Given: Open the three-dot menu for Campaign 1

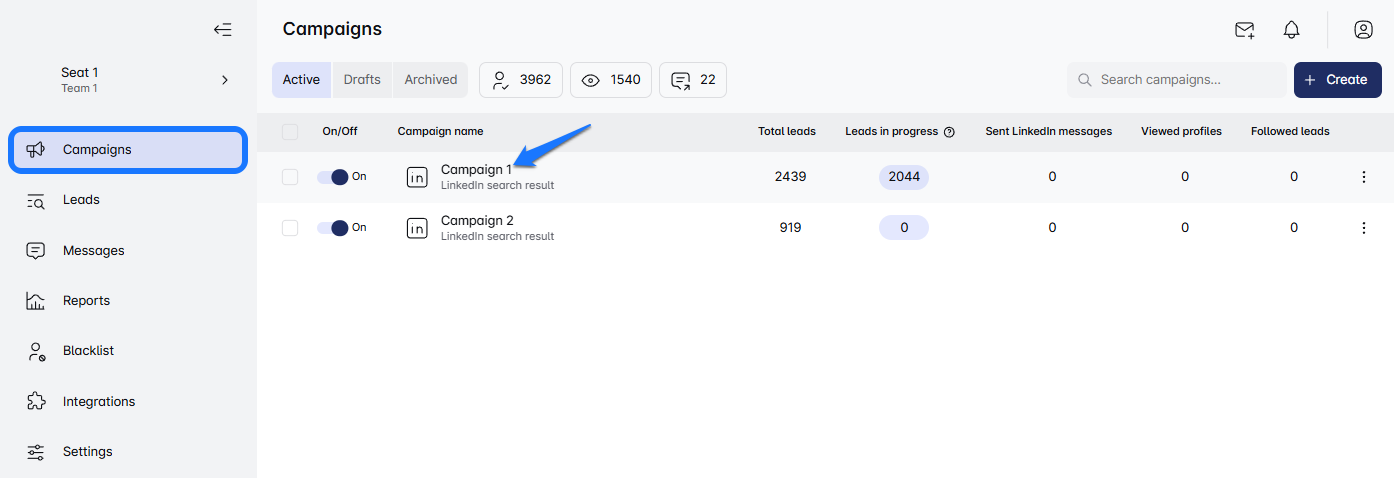Looking at the screenshot, I should click(1363, 177).
